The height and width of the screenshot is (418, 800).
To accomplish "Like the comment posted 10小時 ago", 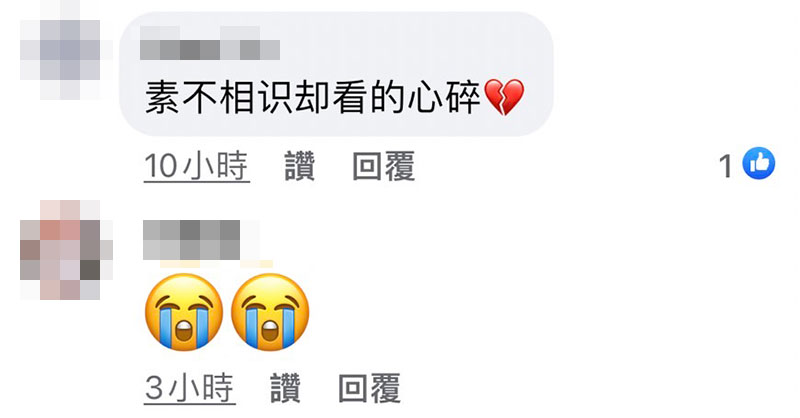I will pyautogui.click(x=299, y=166).
